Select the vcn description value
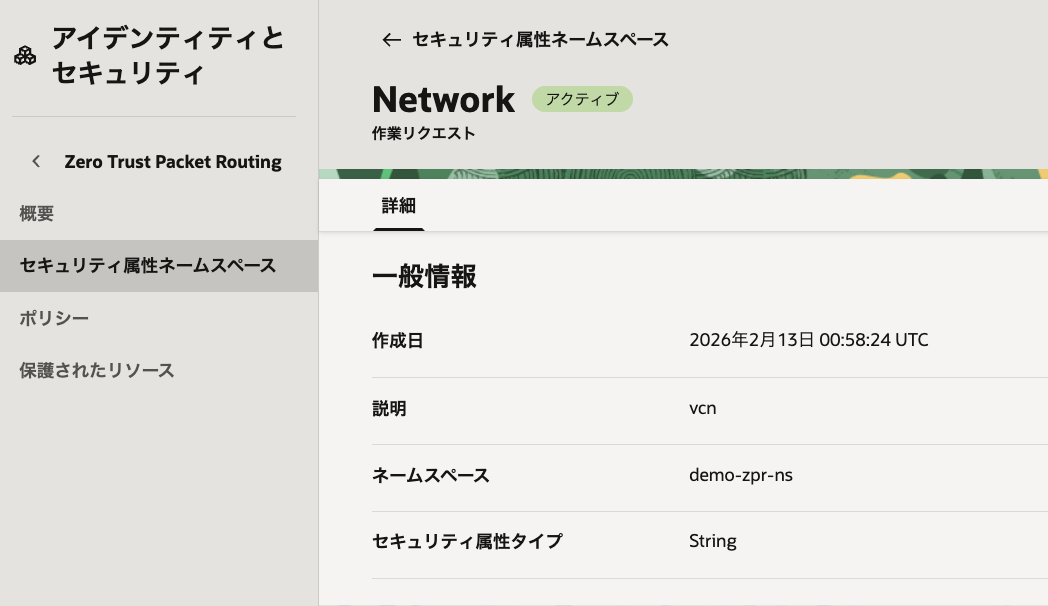 (702, 408)
